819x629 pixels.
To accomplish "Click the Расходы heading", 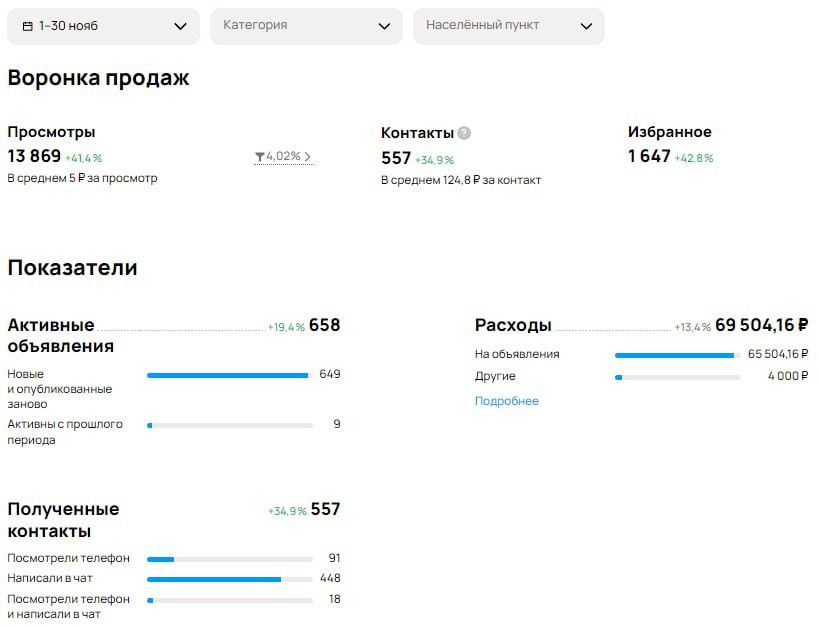I will 513,325.
